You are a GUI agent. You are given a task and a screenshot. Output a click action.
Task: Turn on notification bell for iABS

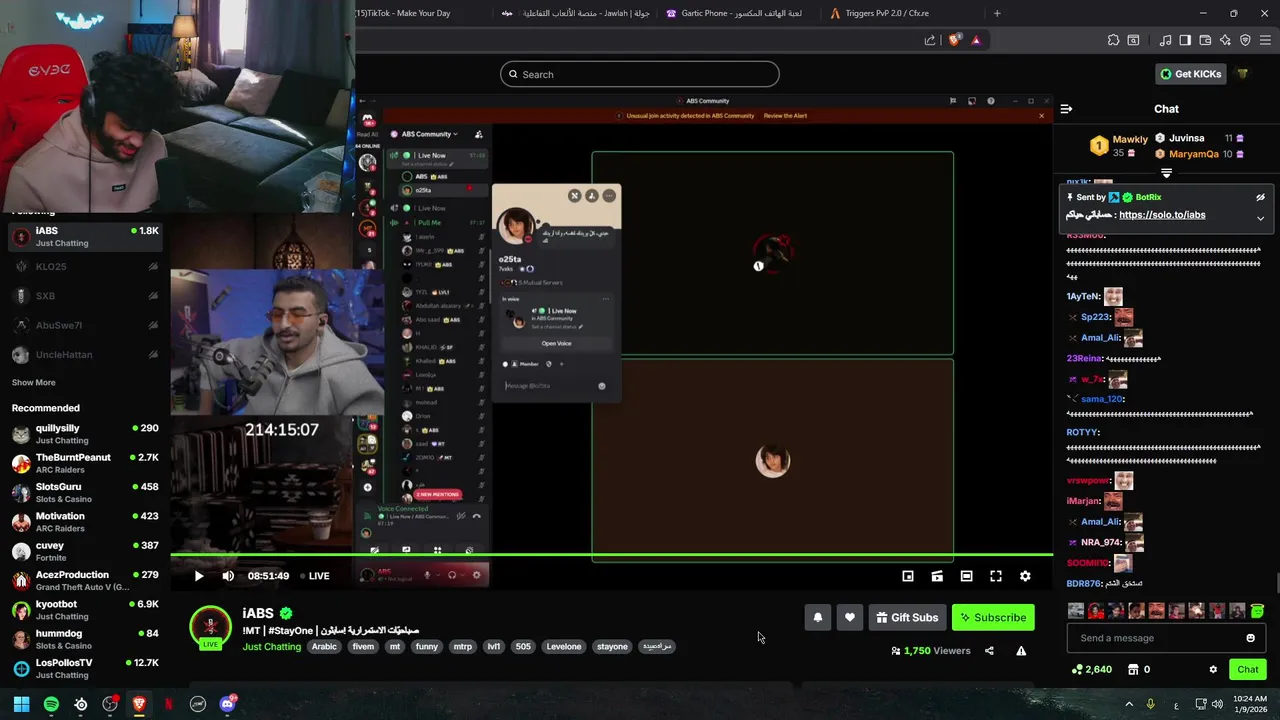click(818, 618)
